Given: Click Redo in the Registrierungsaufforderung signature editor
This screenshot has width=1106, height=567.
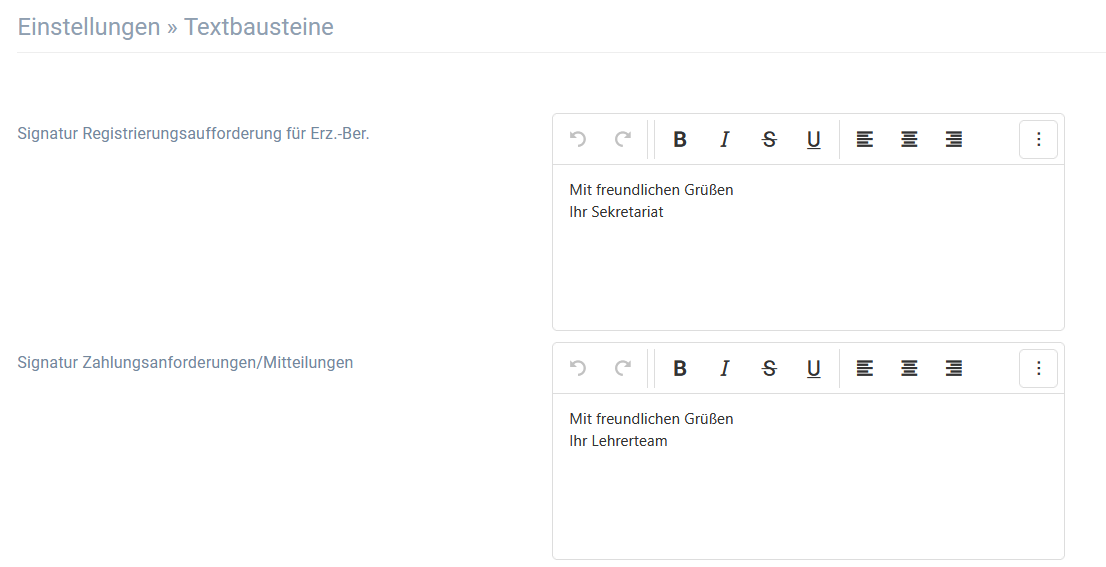Looking at the screenshot, I should point(622,140).
